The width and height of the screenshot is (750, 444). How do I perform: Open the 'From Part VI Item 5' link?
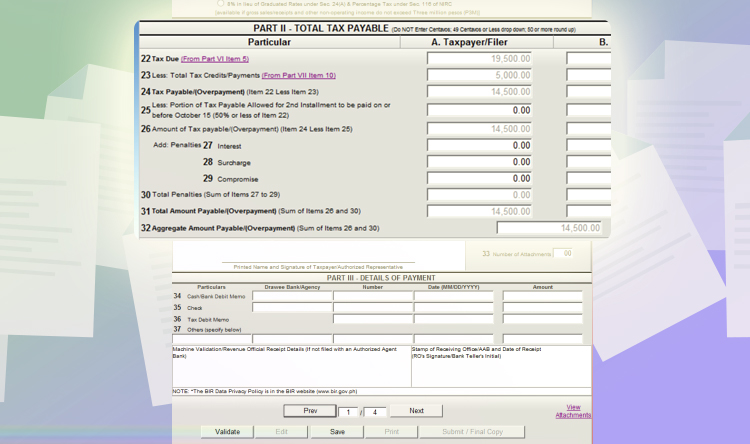pyautogui.click(x=215, y=60)
